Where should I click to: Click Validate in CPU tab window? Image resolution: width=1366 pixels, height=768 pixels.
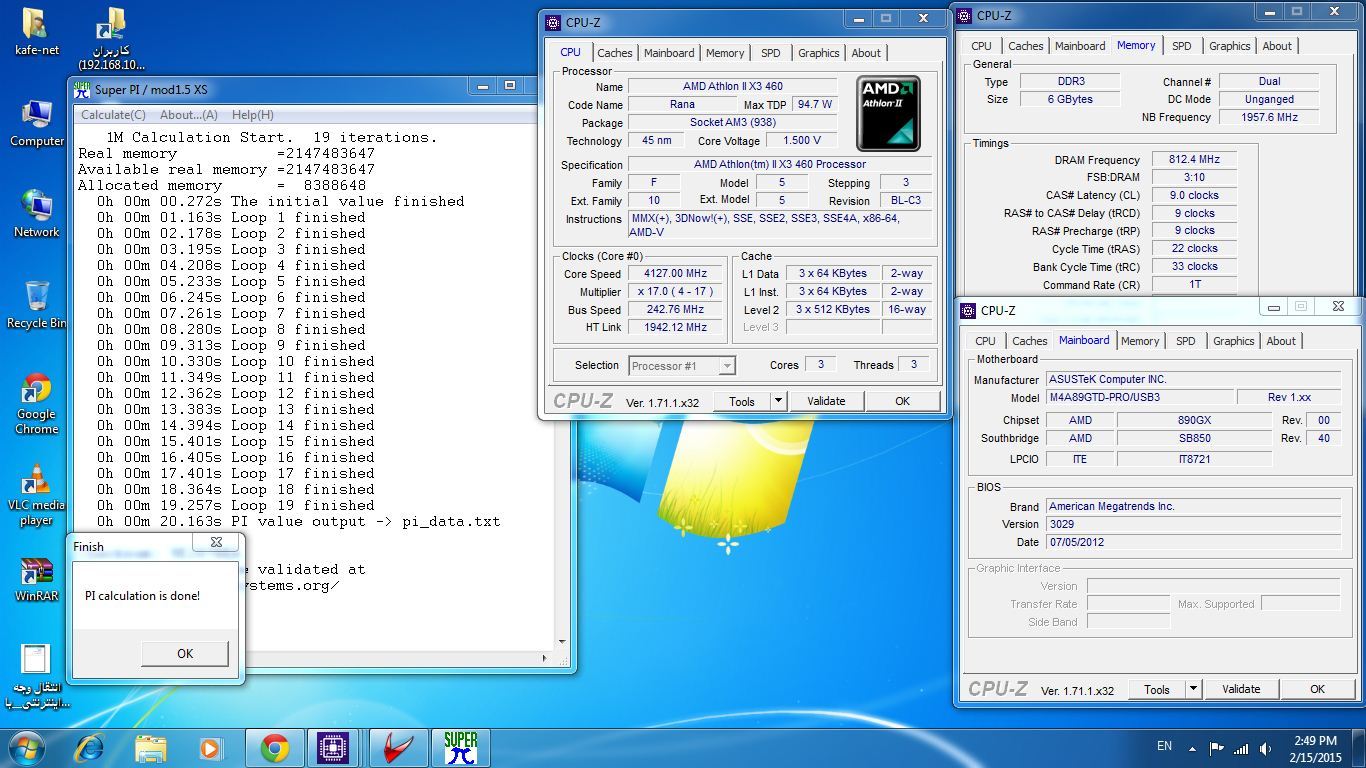[826, 401]
